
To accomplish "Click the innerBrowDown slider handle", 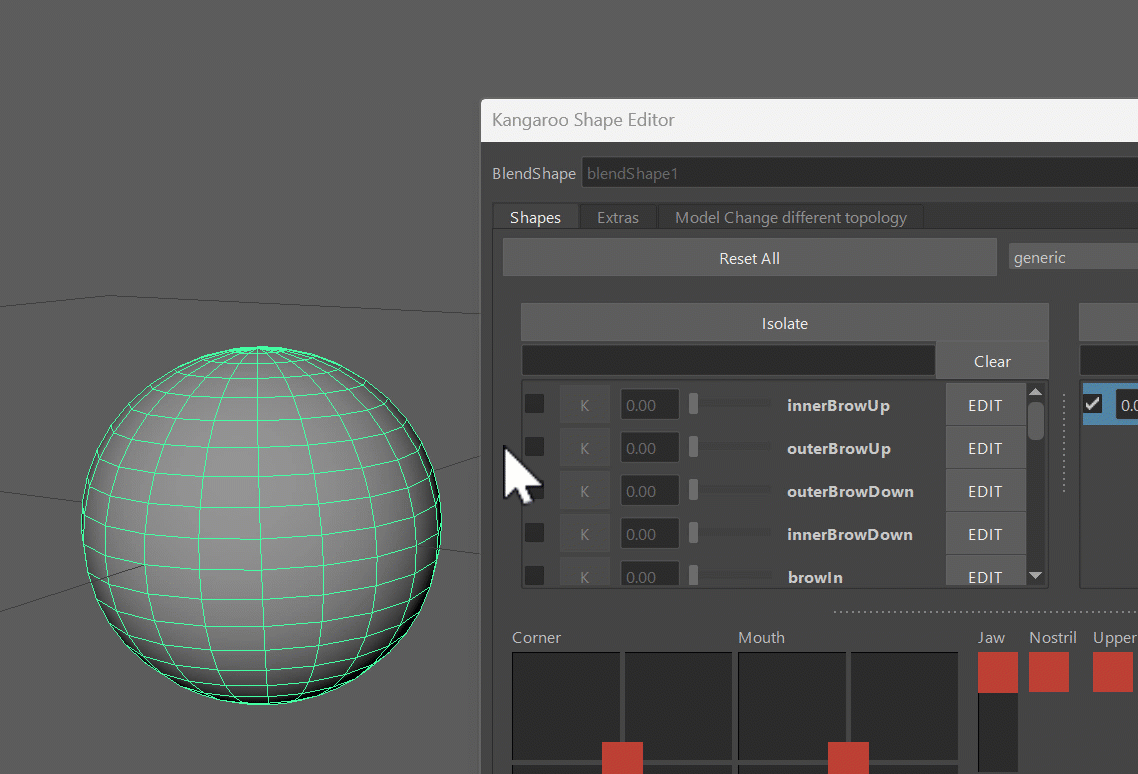I will tap(694, 532).
